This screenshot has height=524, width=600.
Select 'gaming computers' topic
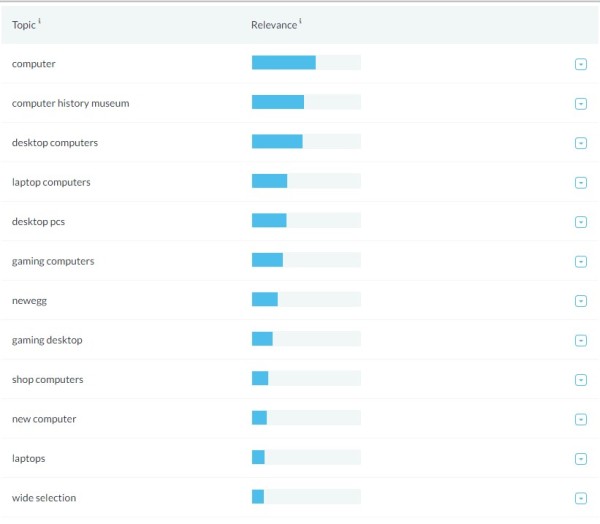tap(53, 261)
